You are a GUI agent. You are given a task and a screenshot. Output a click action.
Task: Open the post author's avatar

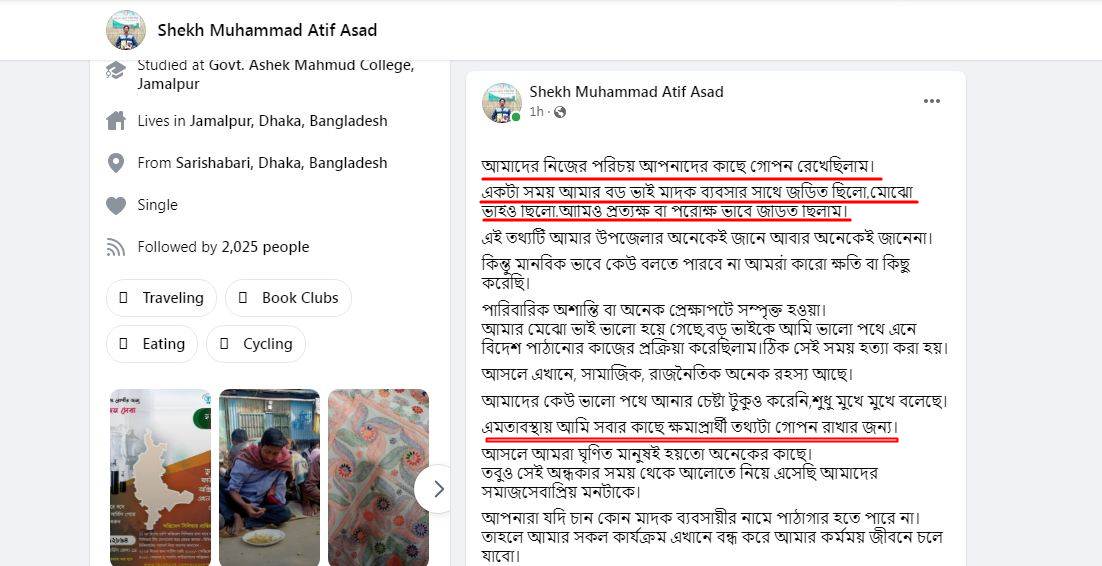502,103
